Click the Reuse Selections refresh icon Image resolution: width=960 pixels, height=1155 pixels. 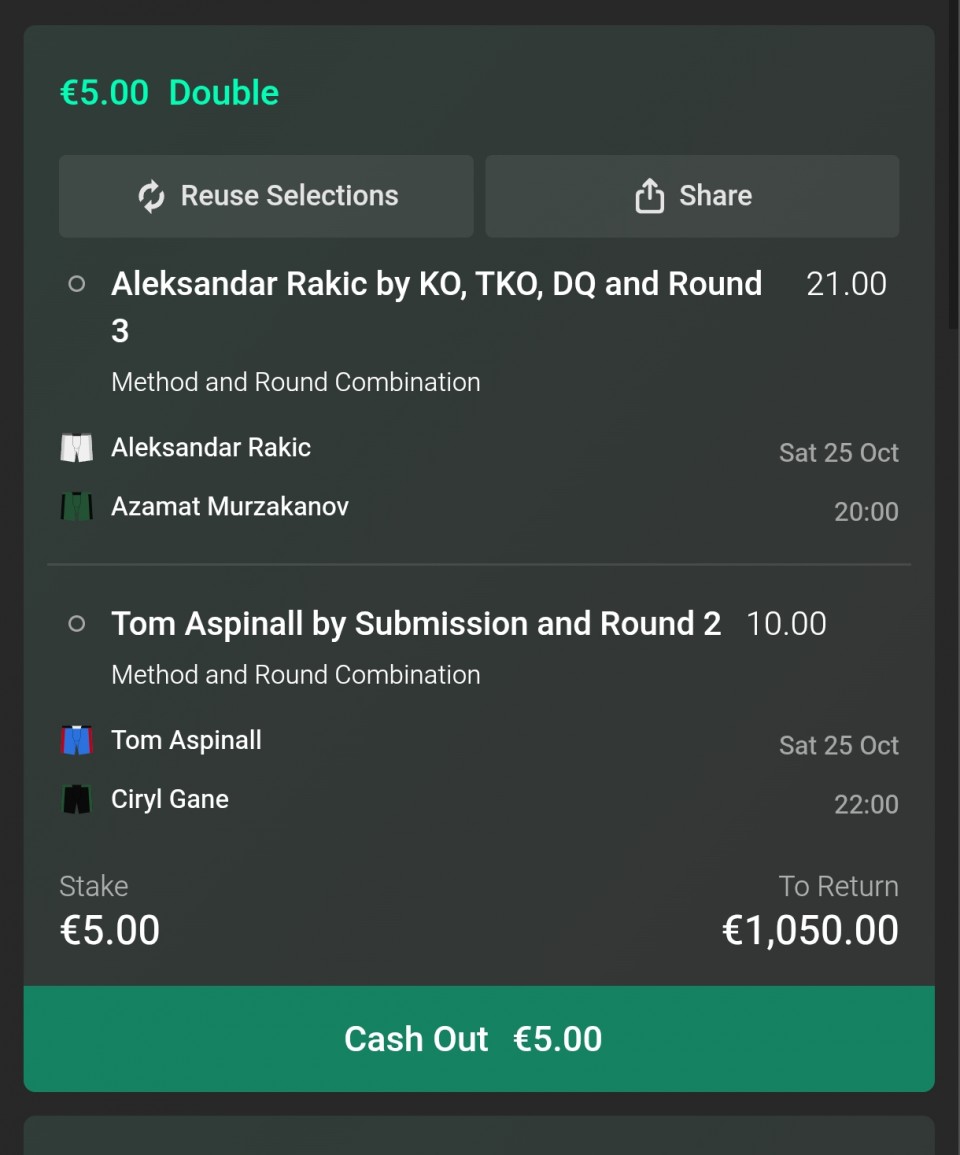(x=151, y=196)
